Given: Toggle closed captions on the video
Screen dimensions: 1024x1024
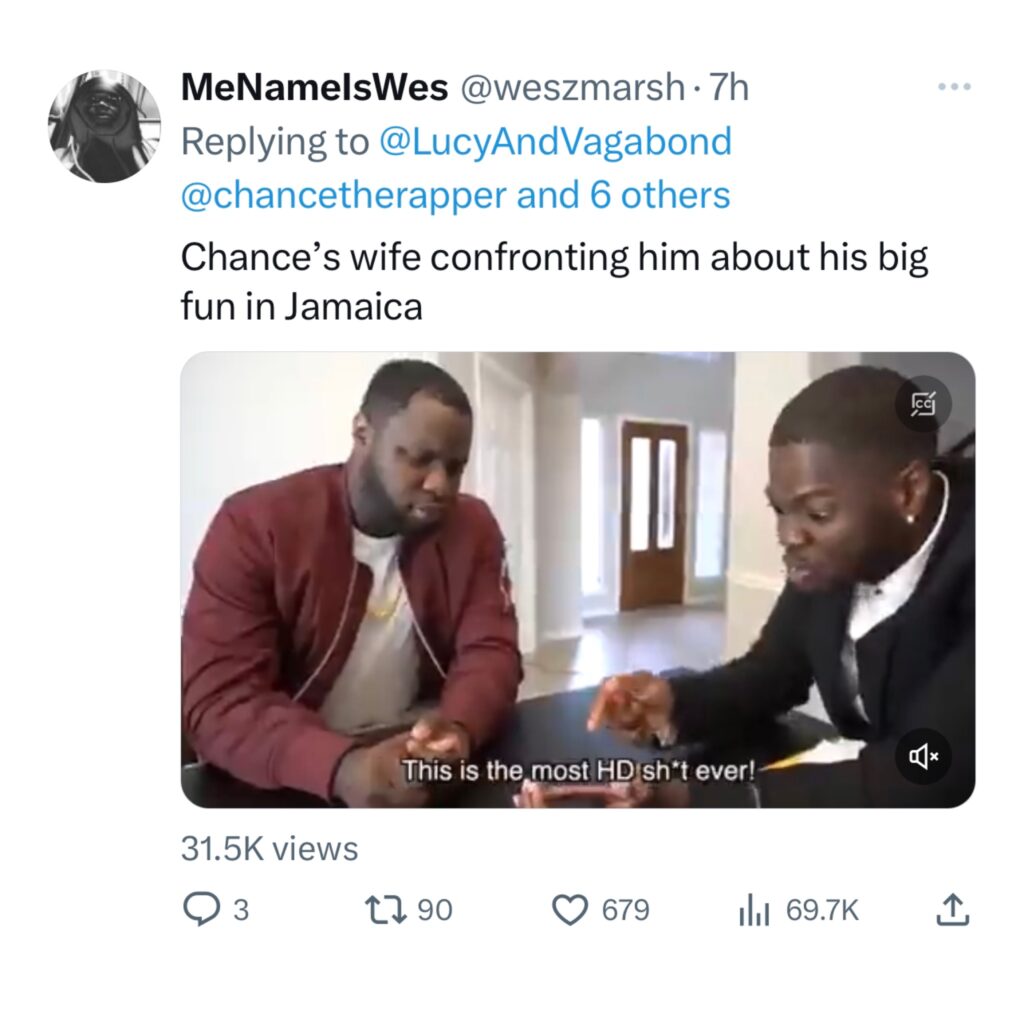Looking at the screenshot, I should pyautogui.click(x=923, y=404).
